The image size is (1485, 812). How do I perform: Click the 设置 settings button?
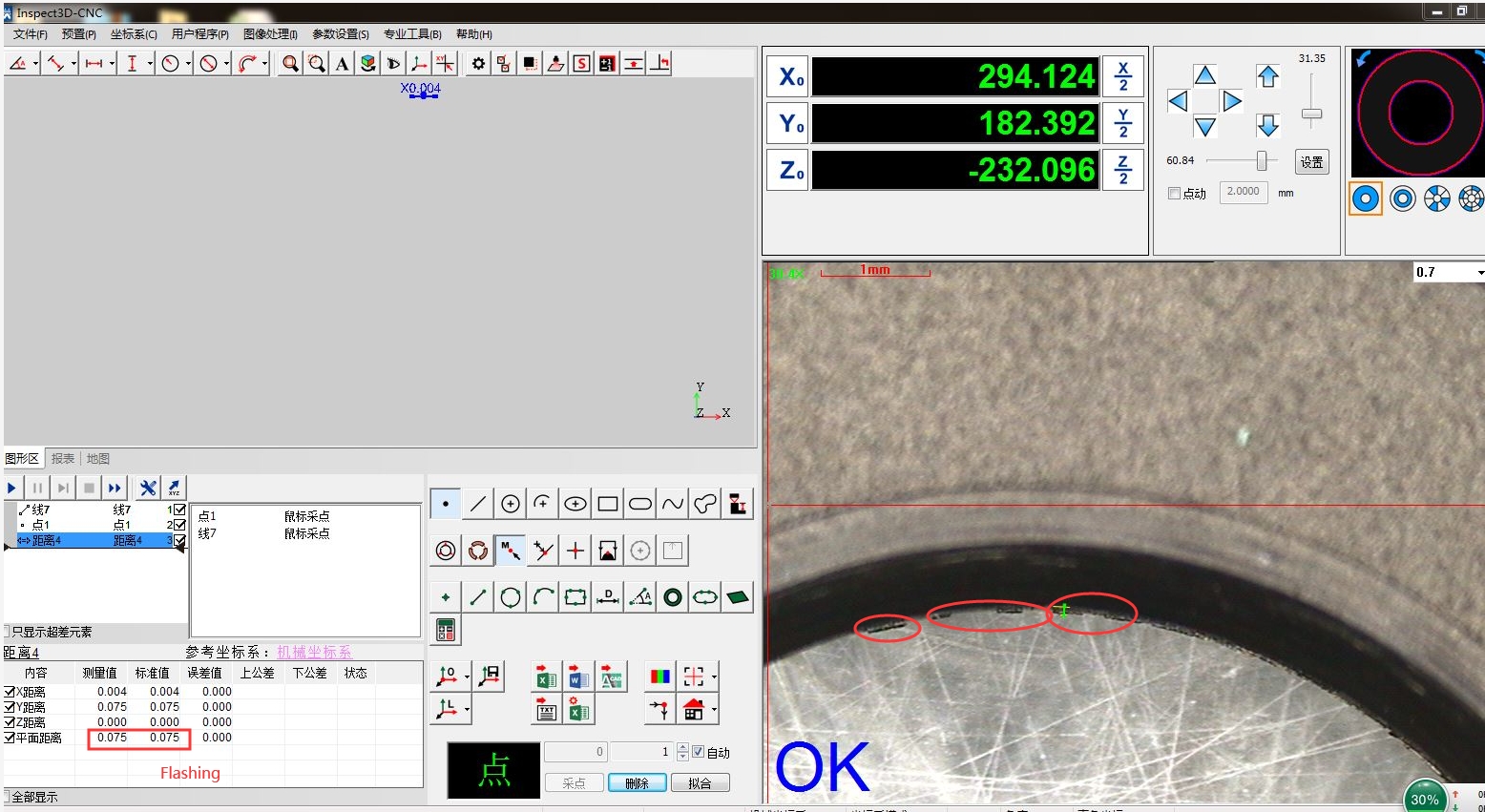(1311, 162)
